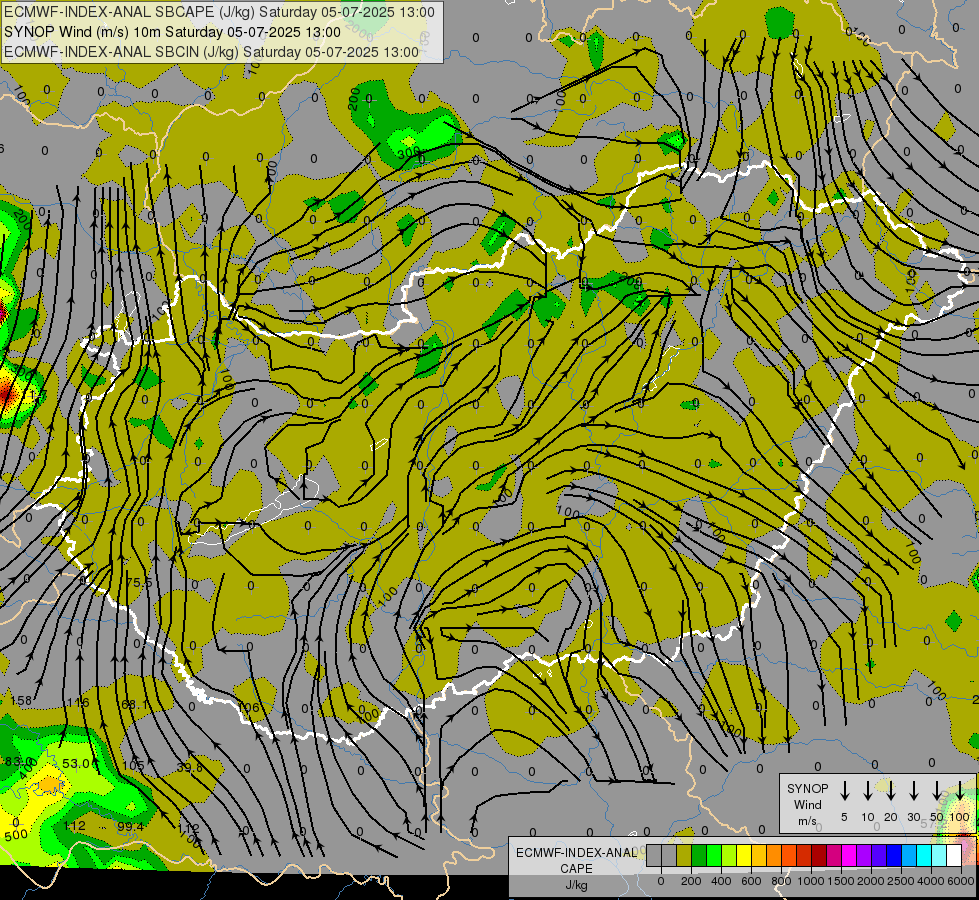Click the SBCAPE header line at top
979x900 pixels.
tap(219, 12)
